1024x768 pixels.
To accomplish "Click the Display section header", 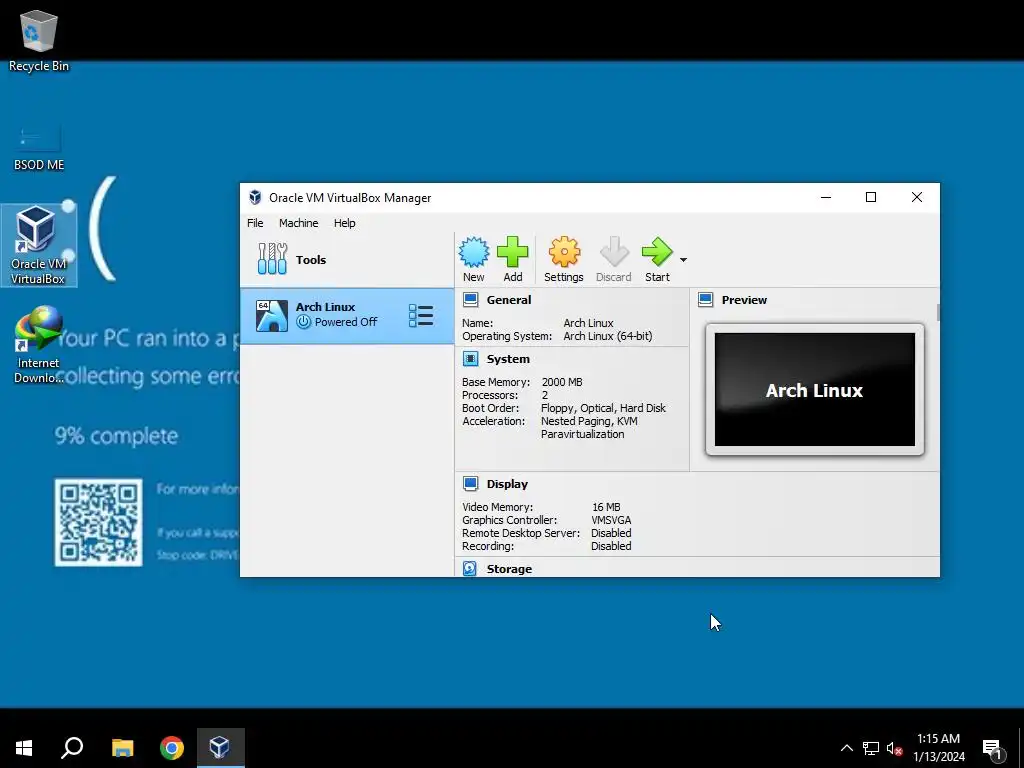I will click(x=507, y=484).
